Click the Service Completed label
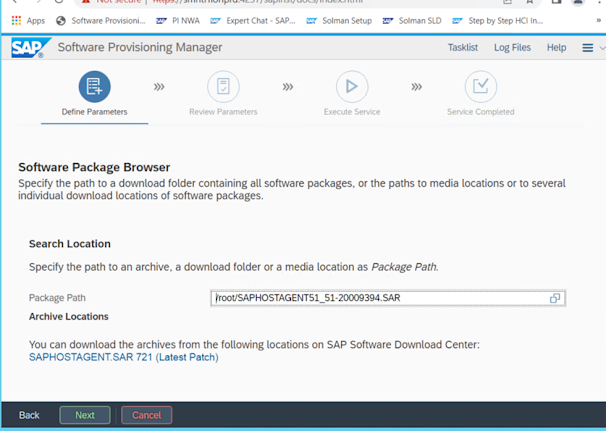The image size is (606, 431). 481,112
